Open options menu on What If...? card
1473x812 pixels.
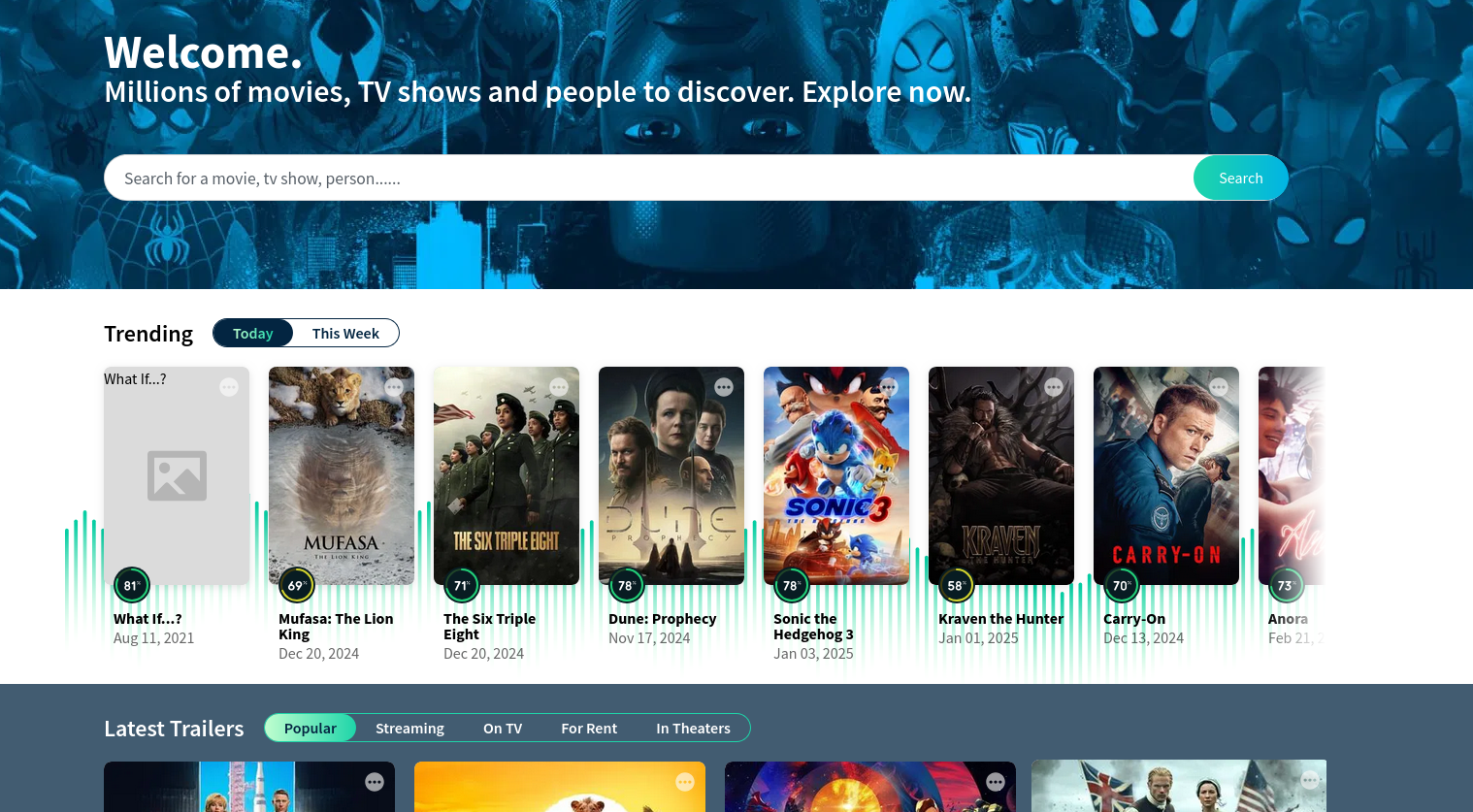(x=229, y=387)
